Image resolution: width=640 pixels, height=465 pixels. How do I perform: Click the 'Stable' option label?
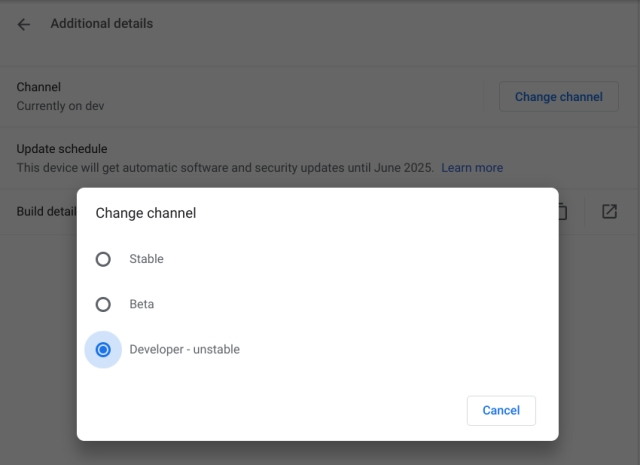[x=147, y=259]
